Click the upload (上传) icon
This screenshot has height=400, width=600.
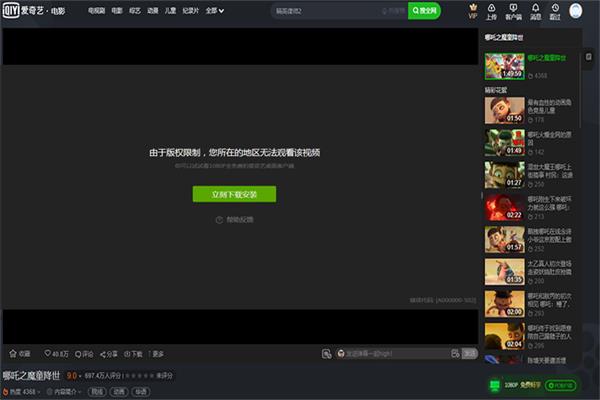click(x=490, y=10)
